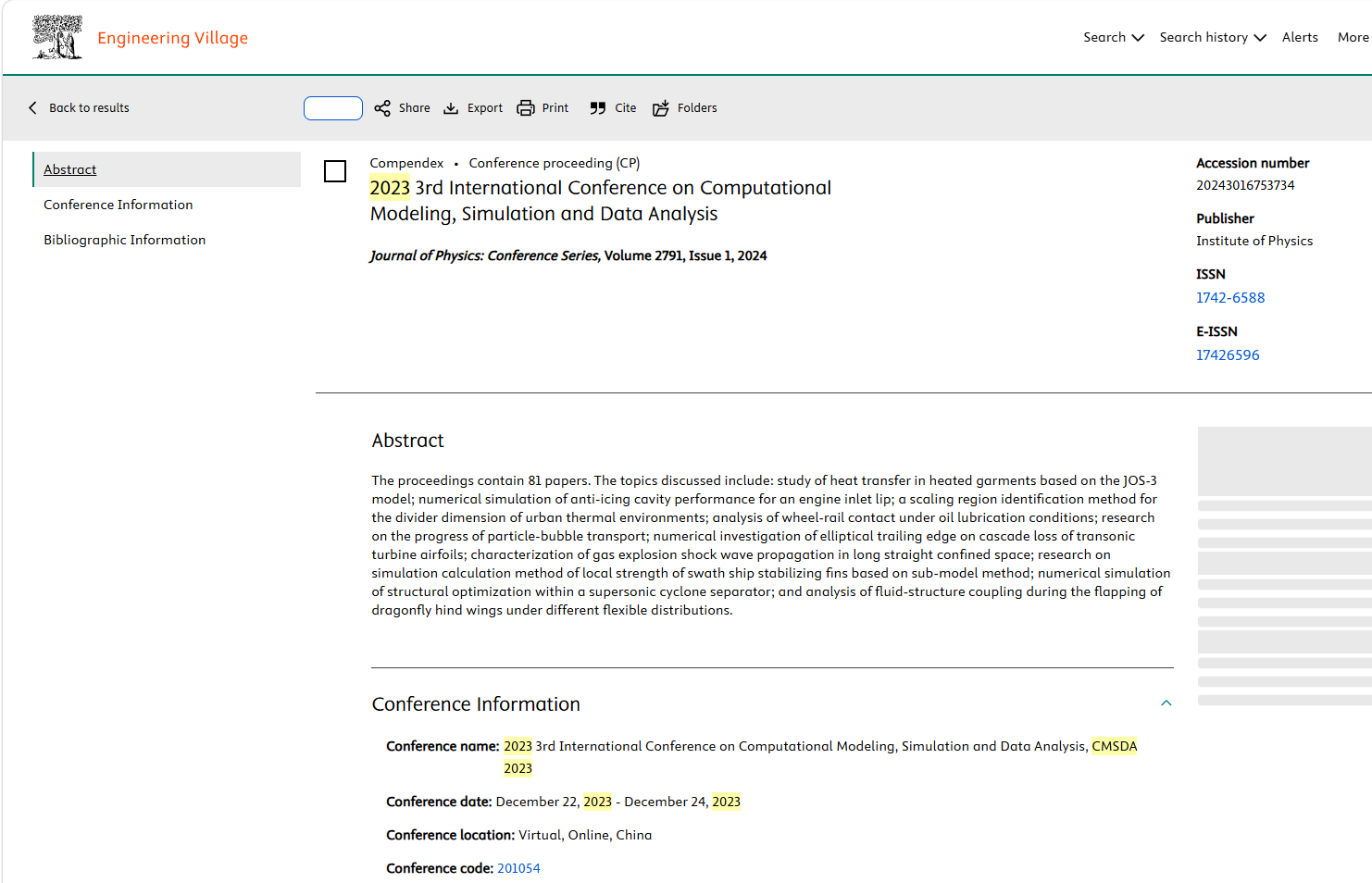Image resolution: width=1372 pixels, height=883 pixels.
Task: Open the Search history dropdown
Action: (1213, 37)
